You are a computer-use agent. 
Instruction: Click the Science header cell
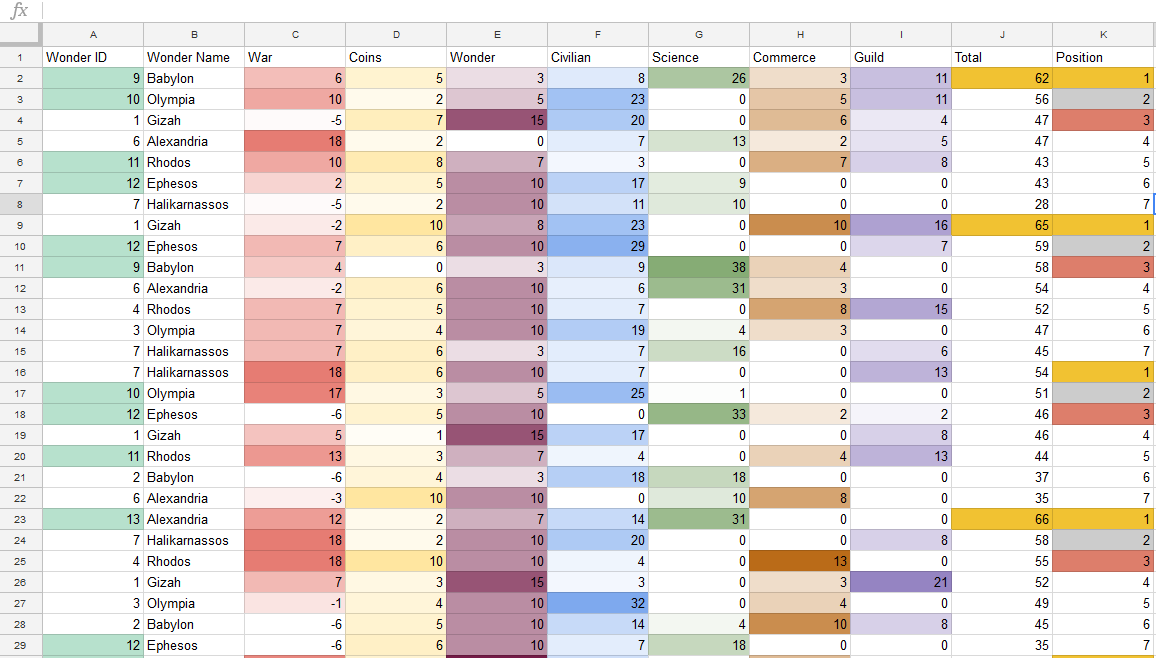[x=699, y=57]
